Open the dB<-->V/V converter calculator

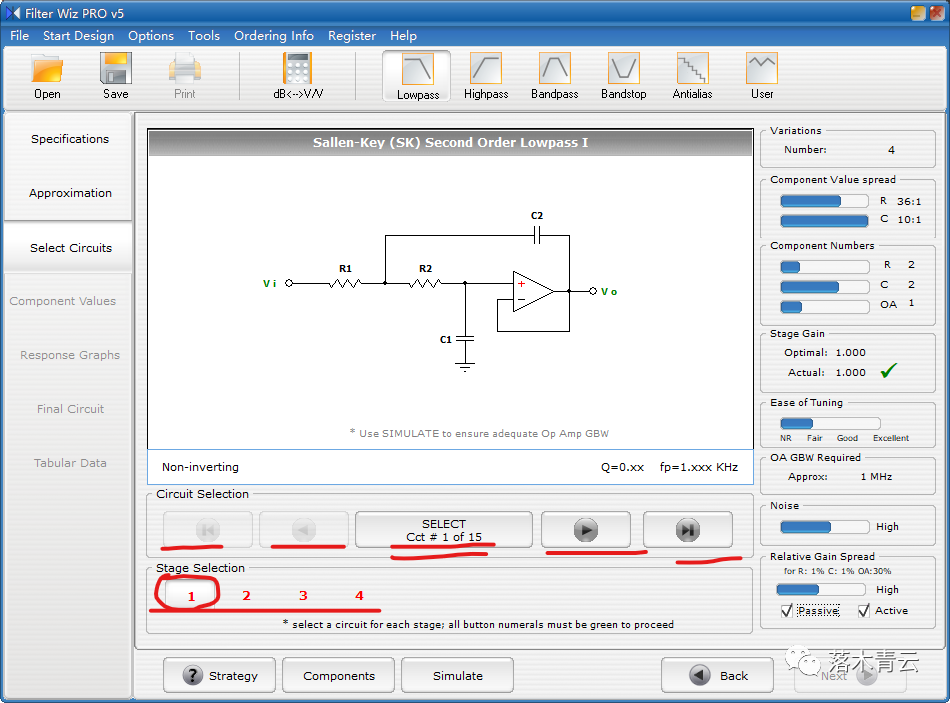pos(297,77)
